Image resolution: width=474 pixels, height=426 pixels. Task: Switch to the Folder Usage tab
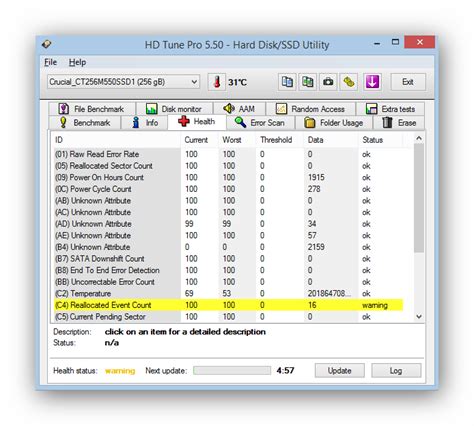coord(334,123)
